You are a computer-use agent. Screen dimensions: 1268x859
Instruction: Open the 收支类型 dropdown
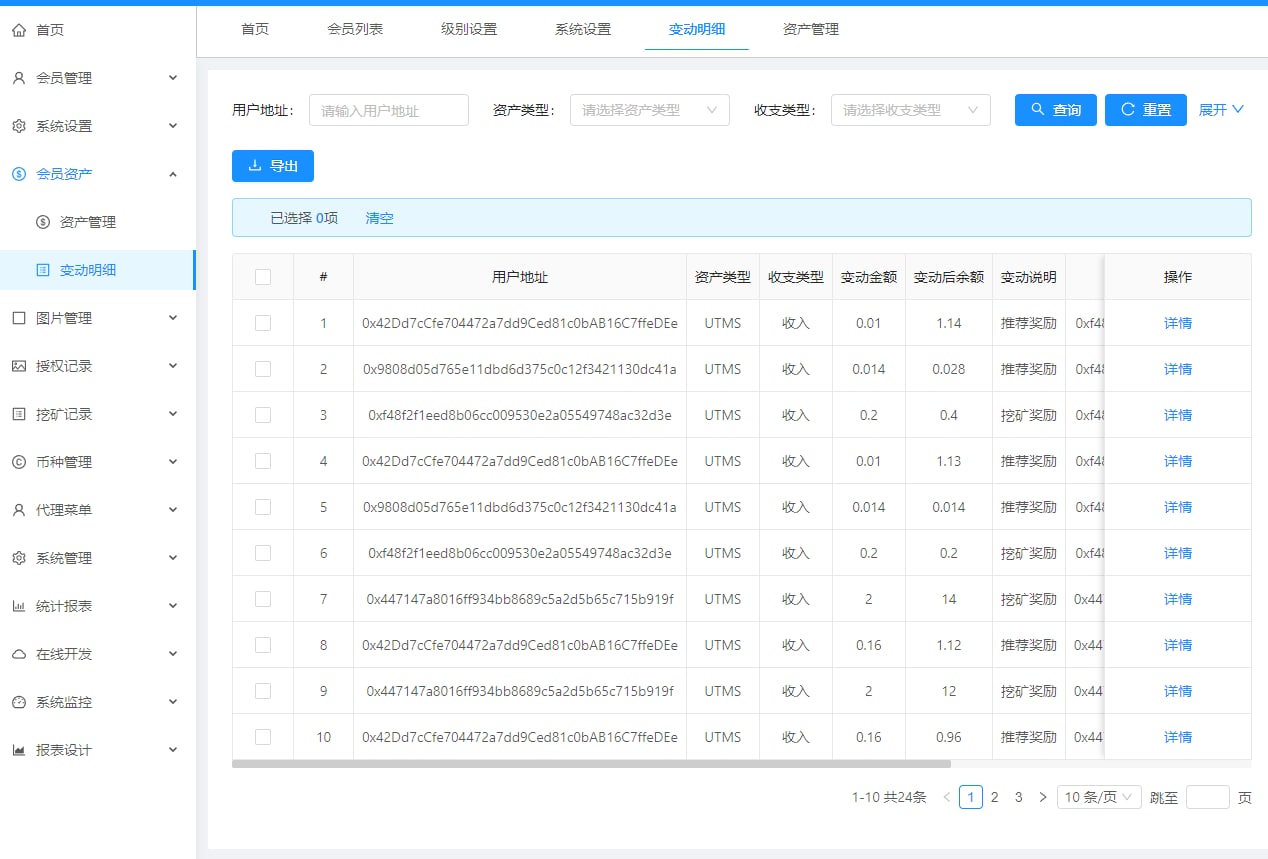911,110
